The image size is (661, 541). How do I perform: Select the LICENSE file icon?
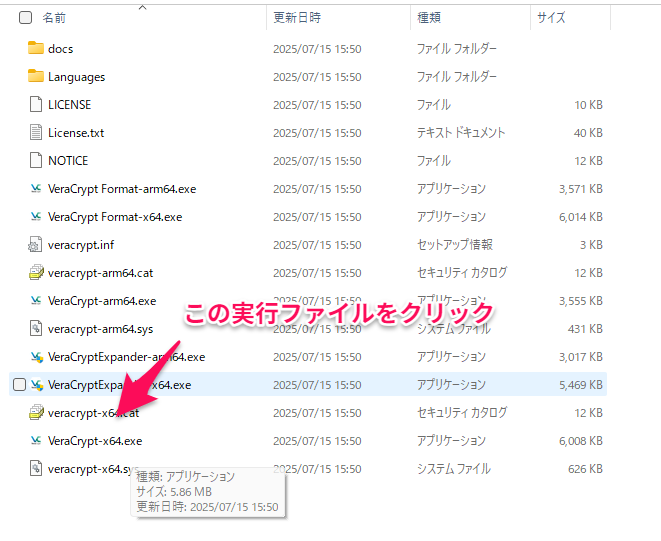pos(36,105)
